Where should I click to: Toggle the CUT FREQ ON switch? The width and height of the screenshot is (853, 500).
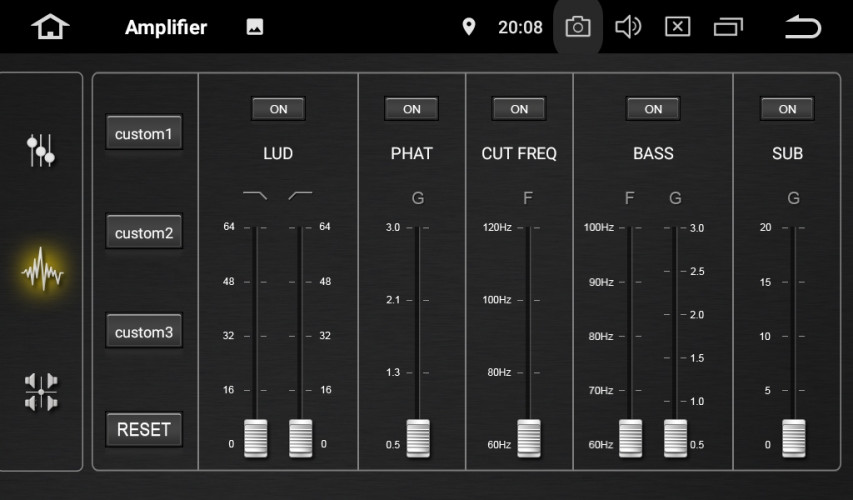point(519,109)
